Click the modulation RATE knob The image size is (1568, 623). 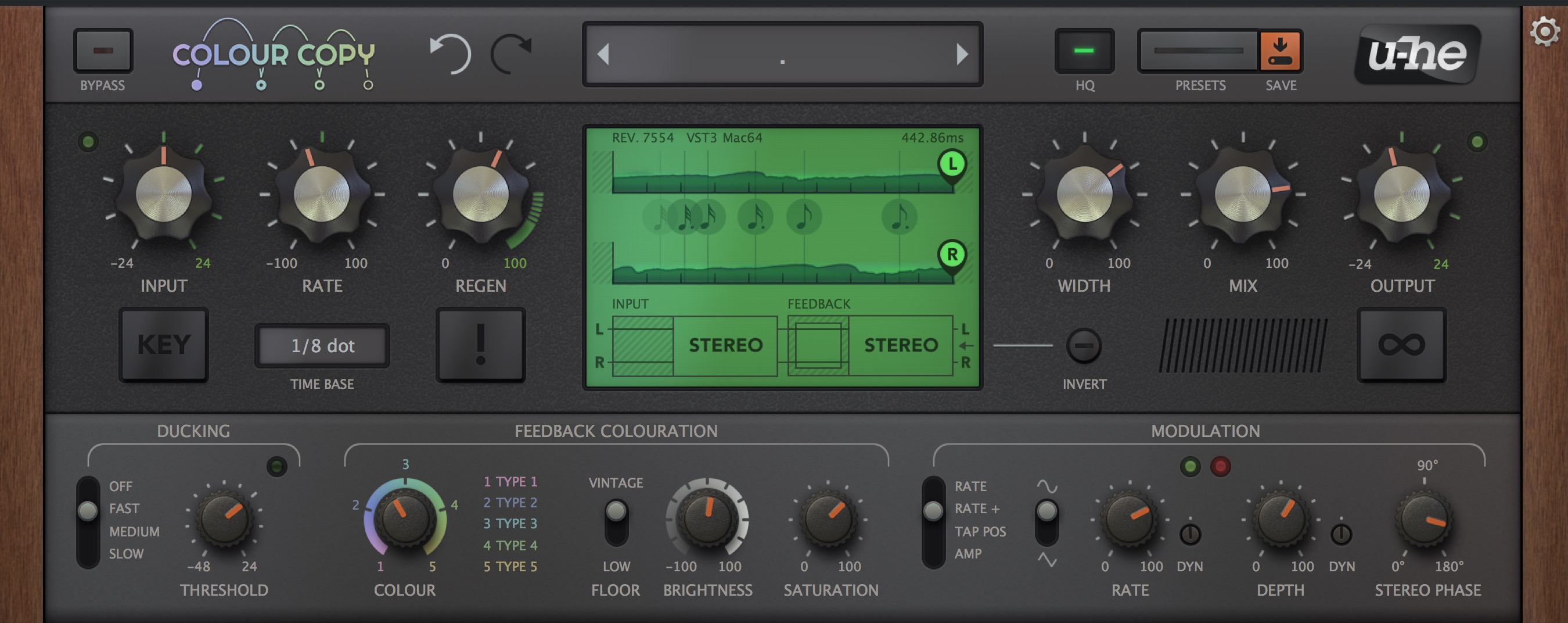(1129, 519)
